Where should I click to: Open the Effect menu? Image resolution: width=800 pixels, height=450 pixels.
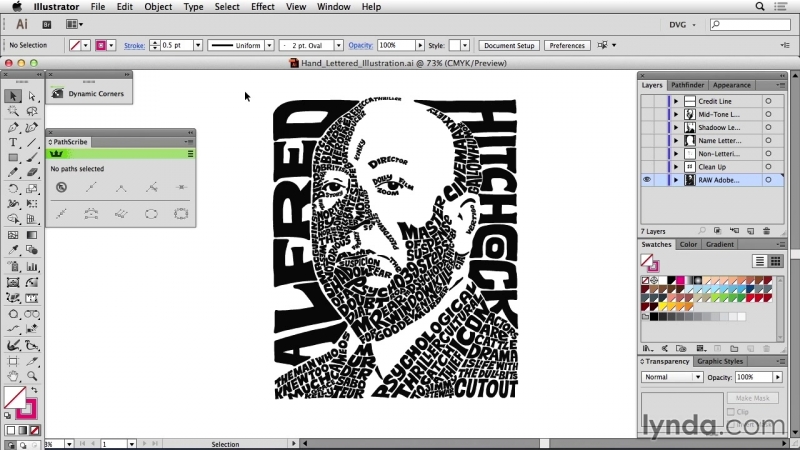click(x=263, y=7)
